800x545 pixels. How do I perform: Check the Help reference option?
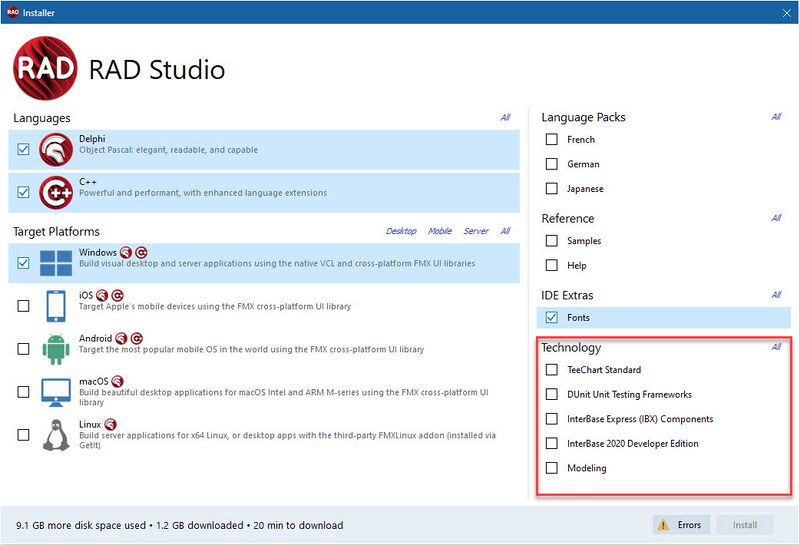[552, 265]
